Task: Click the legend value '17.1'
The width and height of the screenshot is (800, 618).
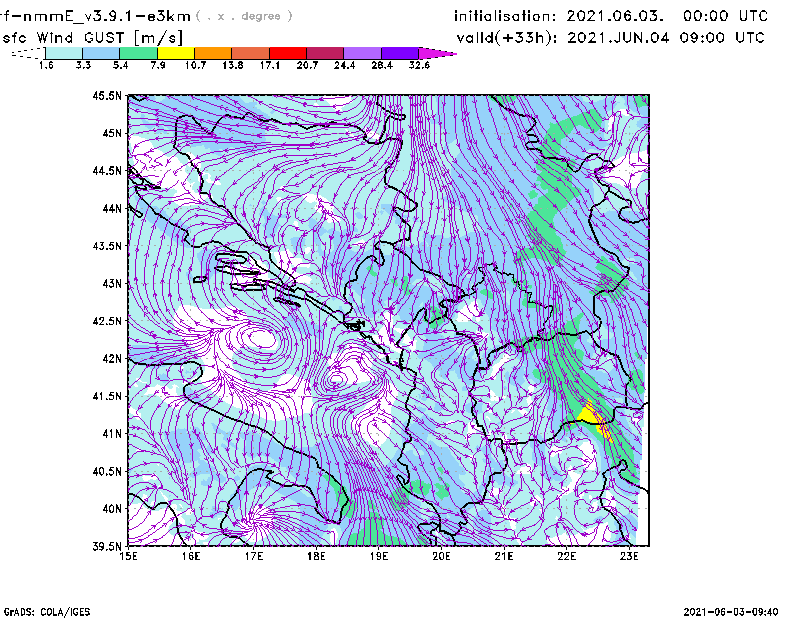Action: click(x=269, y=65)
